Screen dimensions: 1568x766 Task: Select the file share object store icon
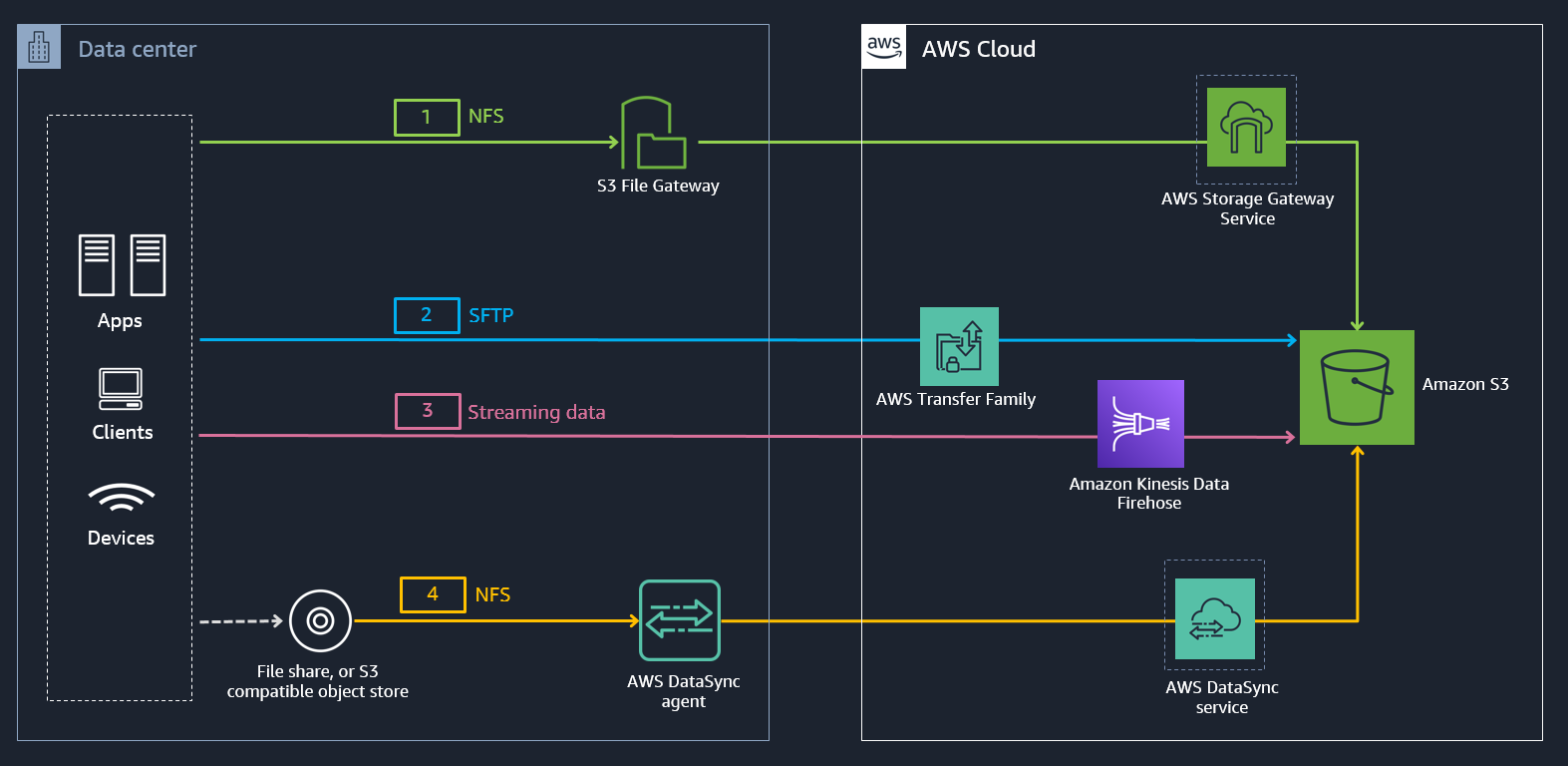[x=320, y=621]
